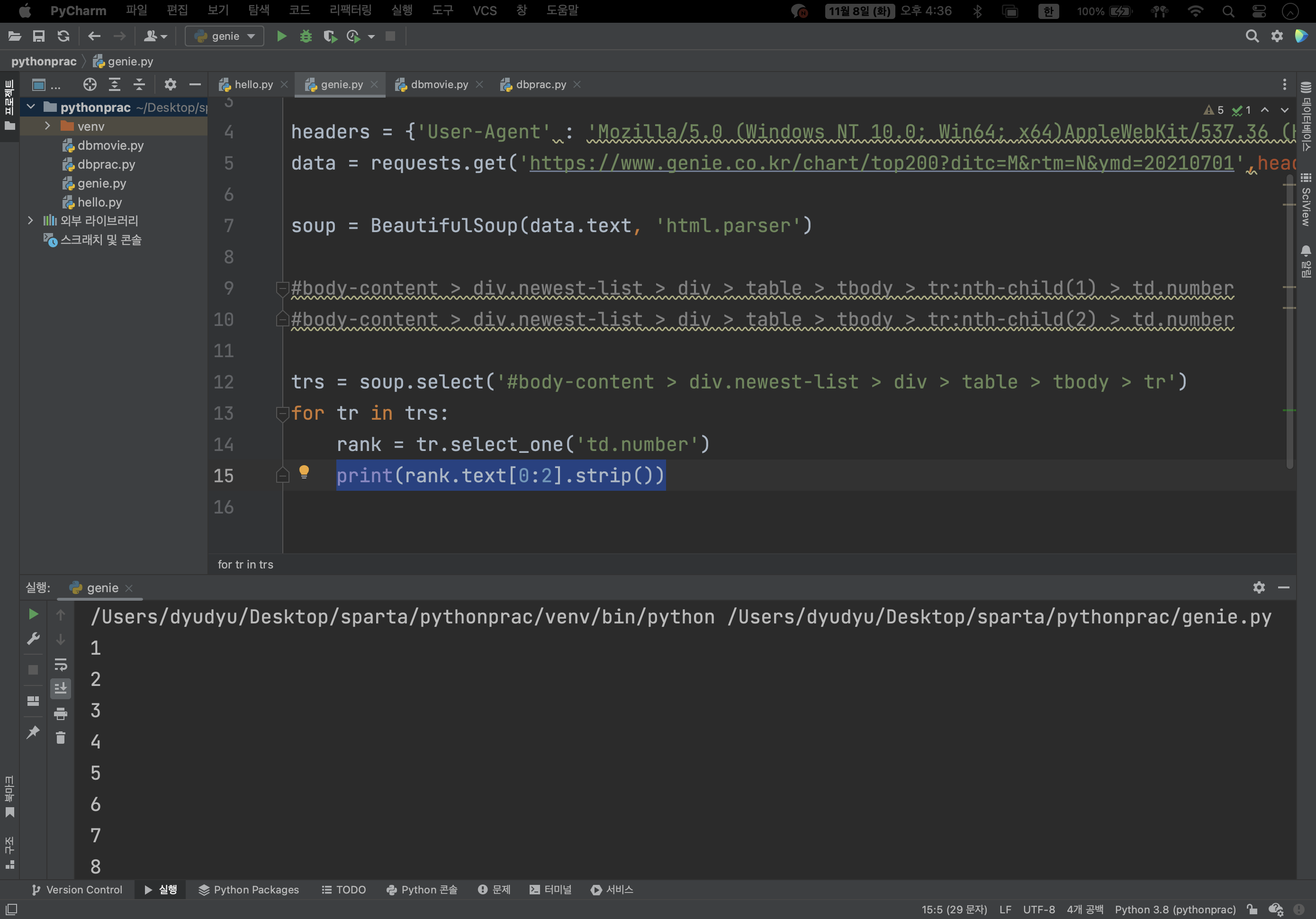1316x919 pixels.
Task: Expand the venv folder
Action: (x=47, y=126)
